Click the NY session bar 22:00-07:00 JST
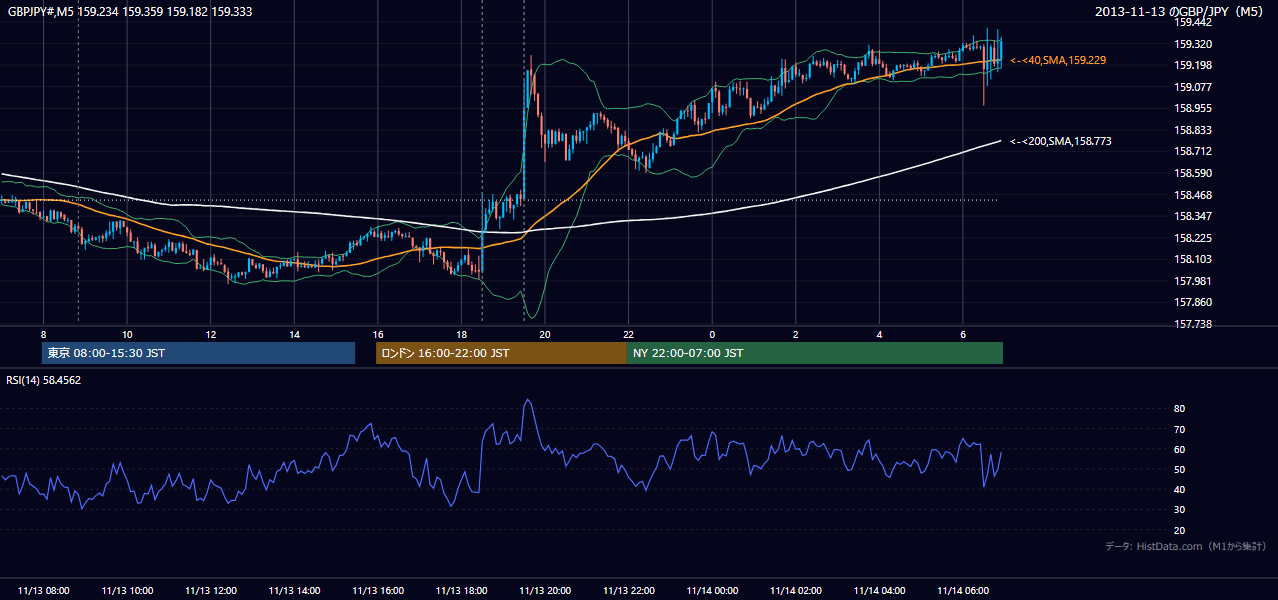 click(815, 353)
